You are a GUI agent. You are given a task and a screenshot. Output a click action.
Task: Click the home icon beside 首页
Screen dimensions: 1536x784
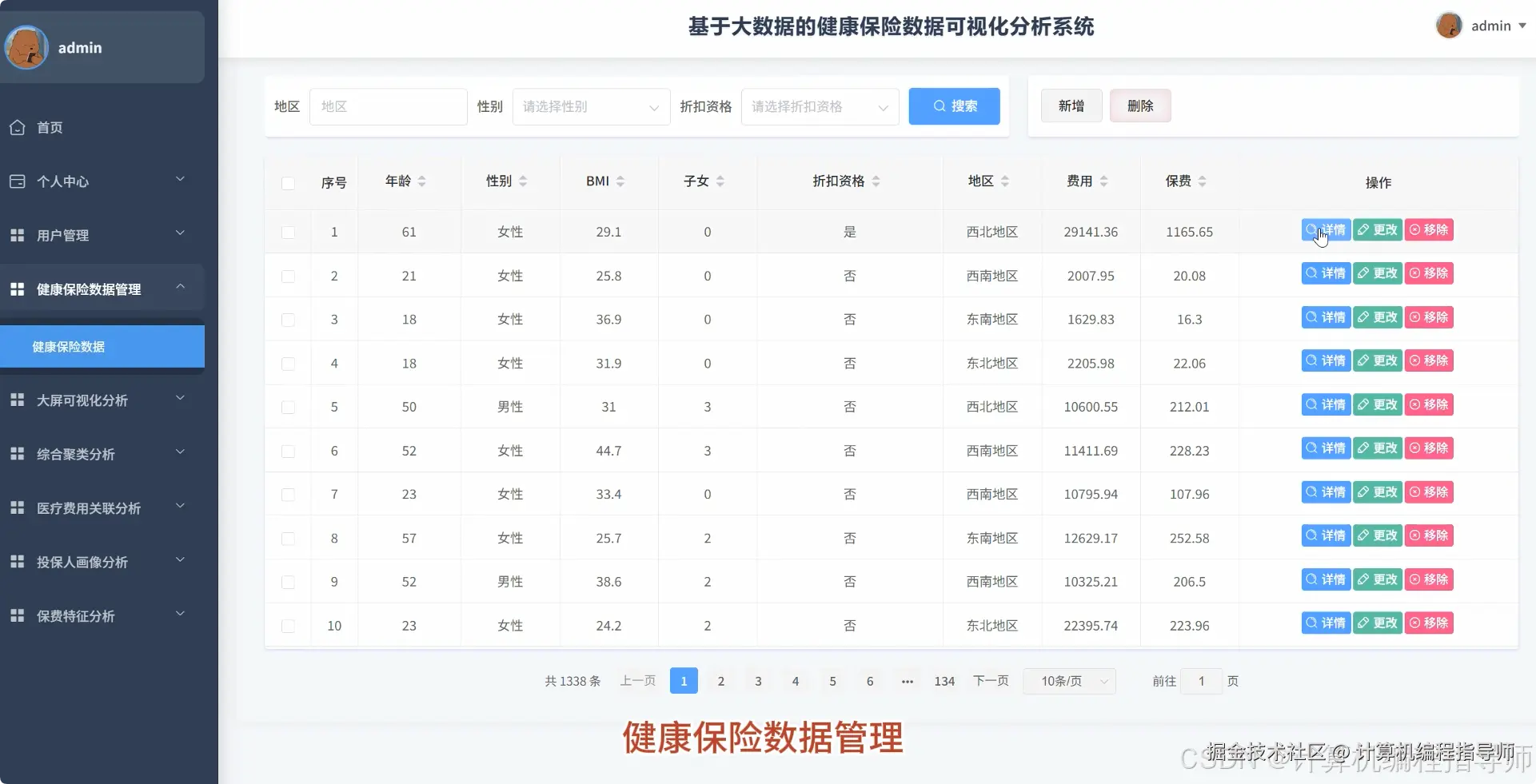pyautogui.click(x=17, y=127)
